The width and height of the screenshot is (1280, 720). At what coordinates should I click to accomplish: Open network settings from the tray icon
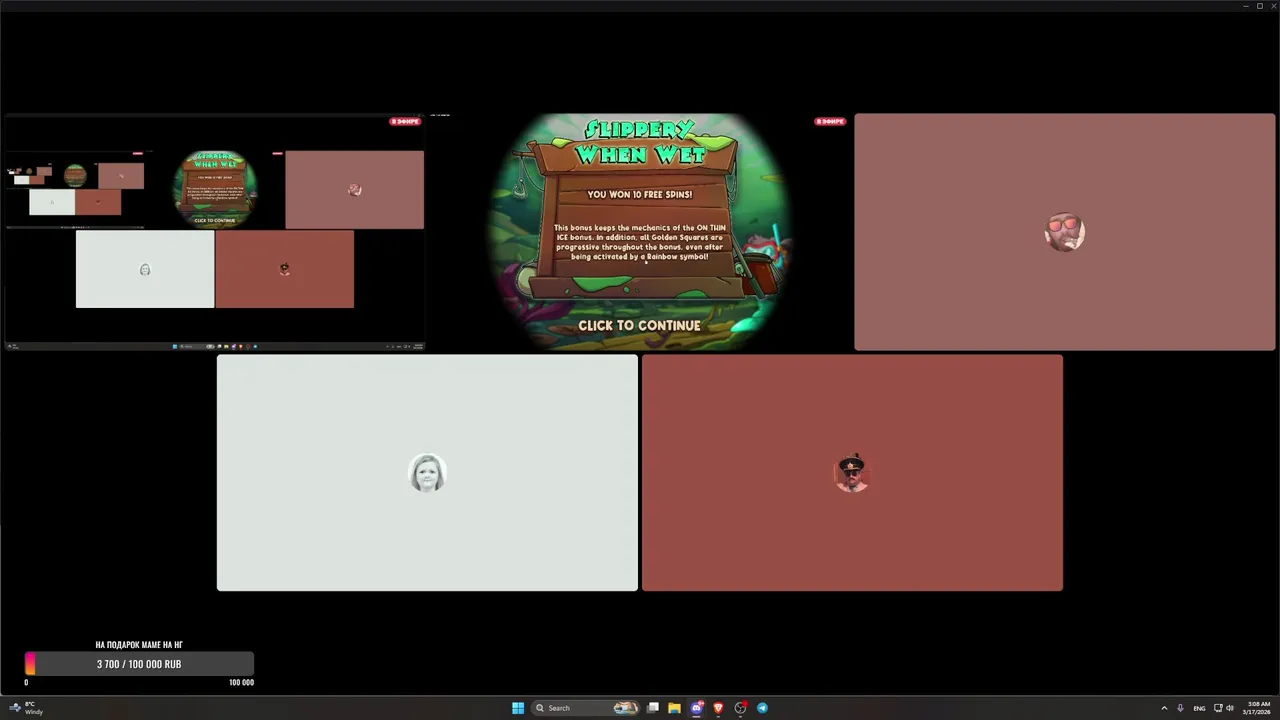1217,708
